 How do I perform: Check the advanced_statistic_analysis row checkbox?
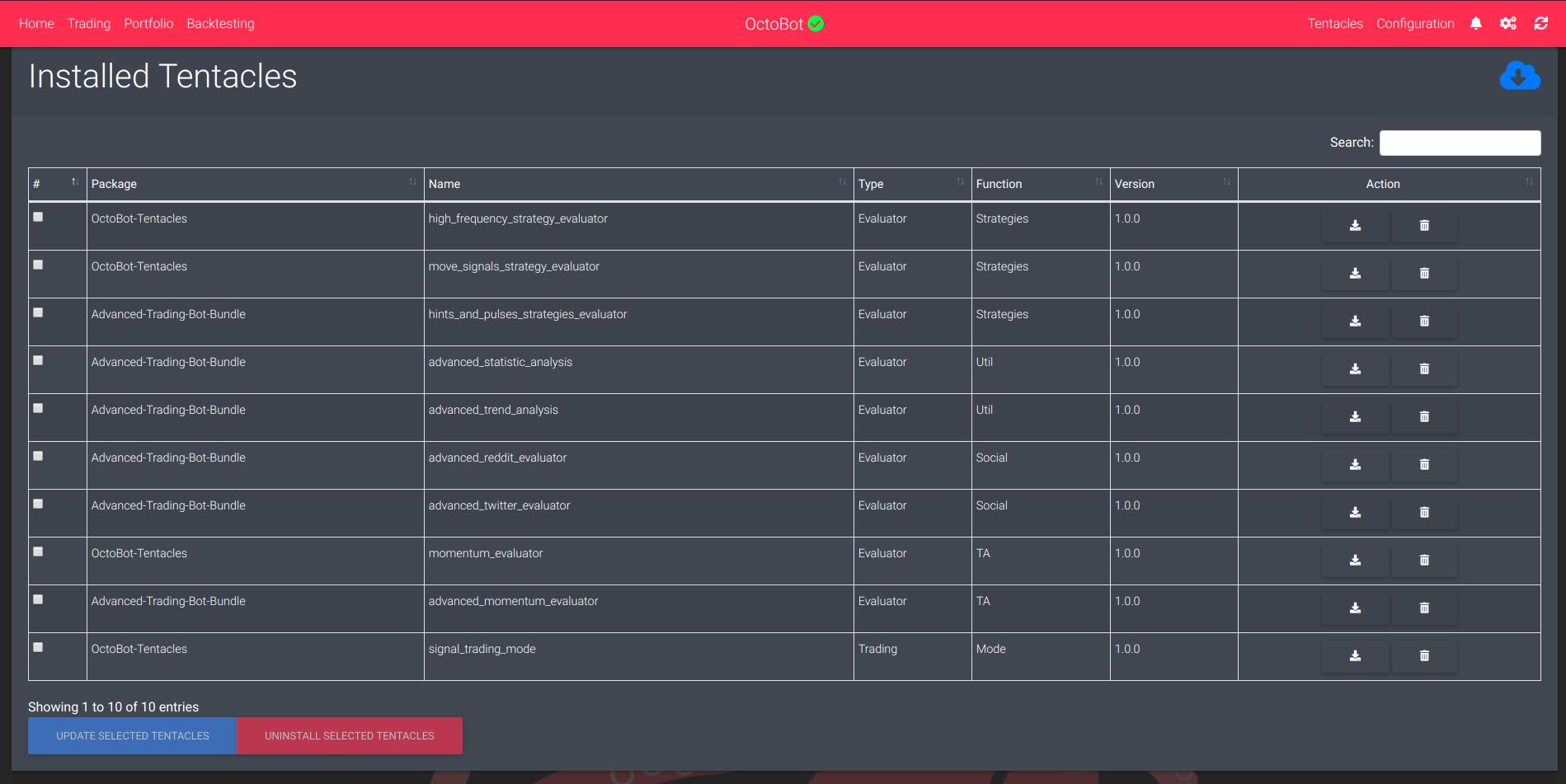pos(38,360)
